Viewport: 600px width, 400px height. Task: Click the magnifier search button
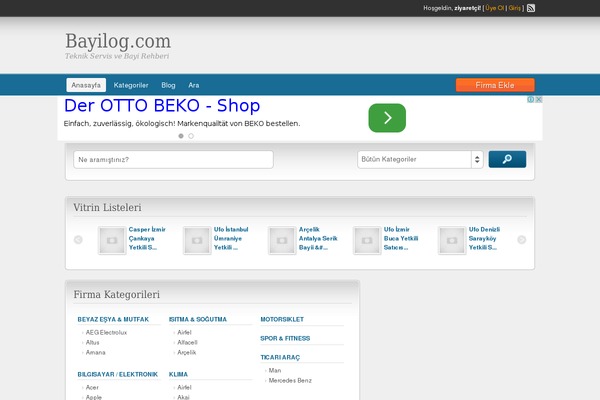[x=507, y=159]
